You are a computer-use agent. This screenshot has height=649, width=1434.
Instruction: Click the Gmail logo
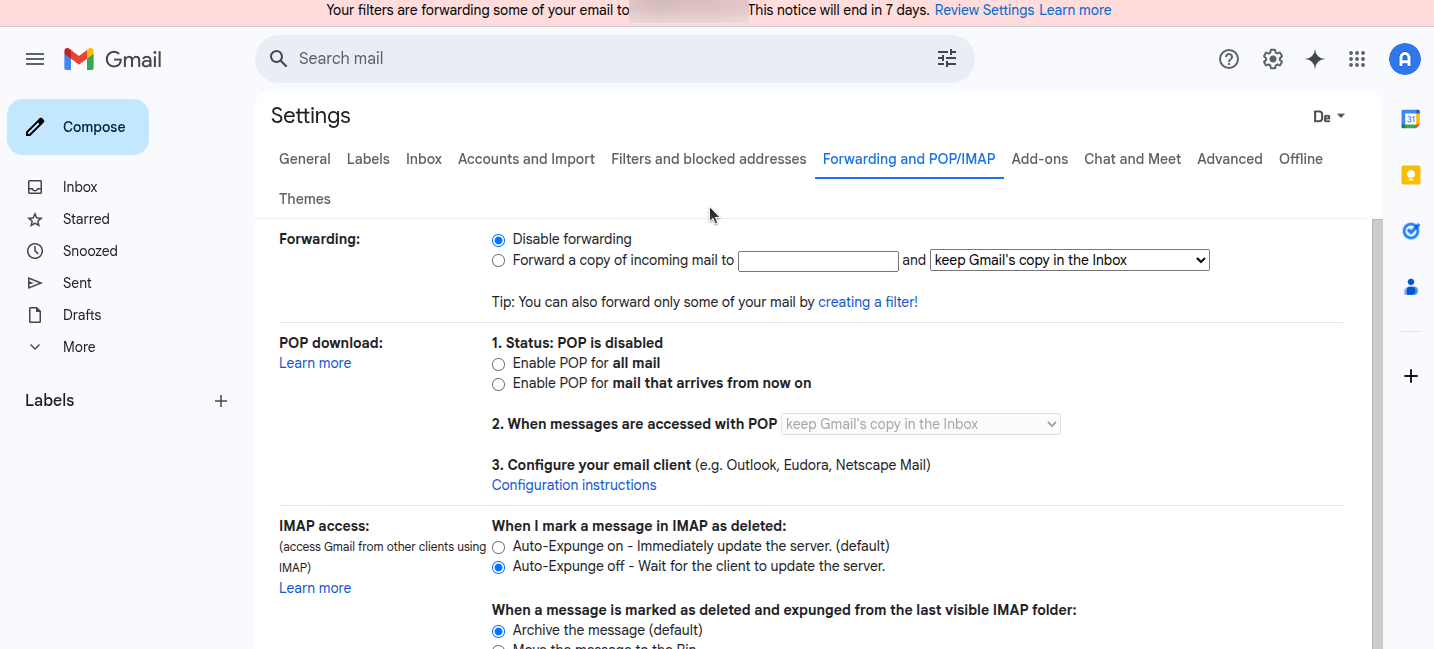pos(113,59)
